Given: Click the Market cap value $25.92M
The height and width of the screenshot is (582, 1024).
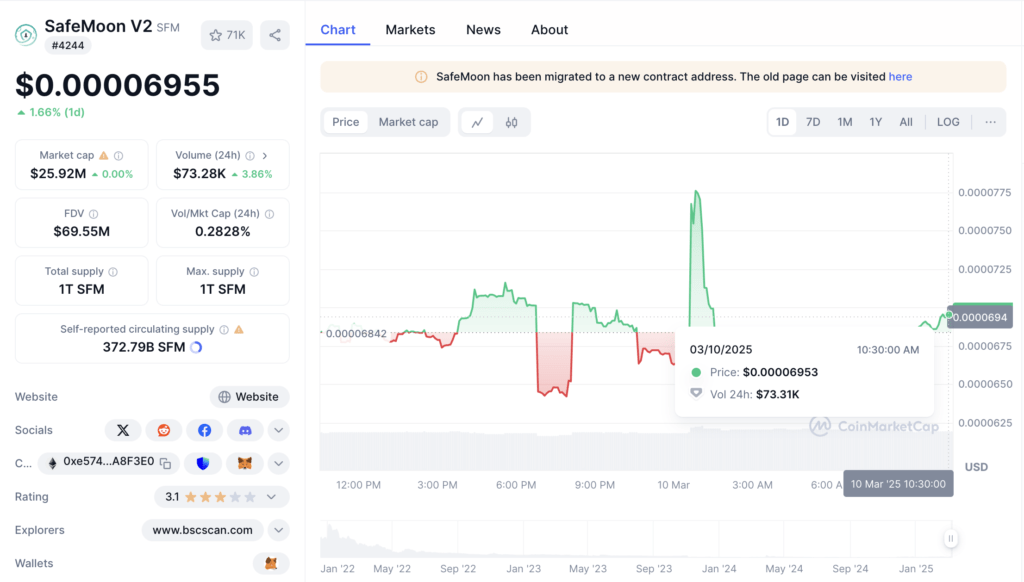Looking at the screenshot, I should [x=58, y=174].
